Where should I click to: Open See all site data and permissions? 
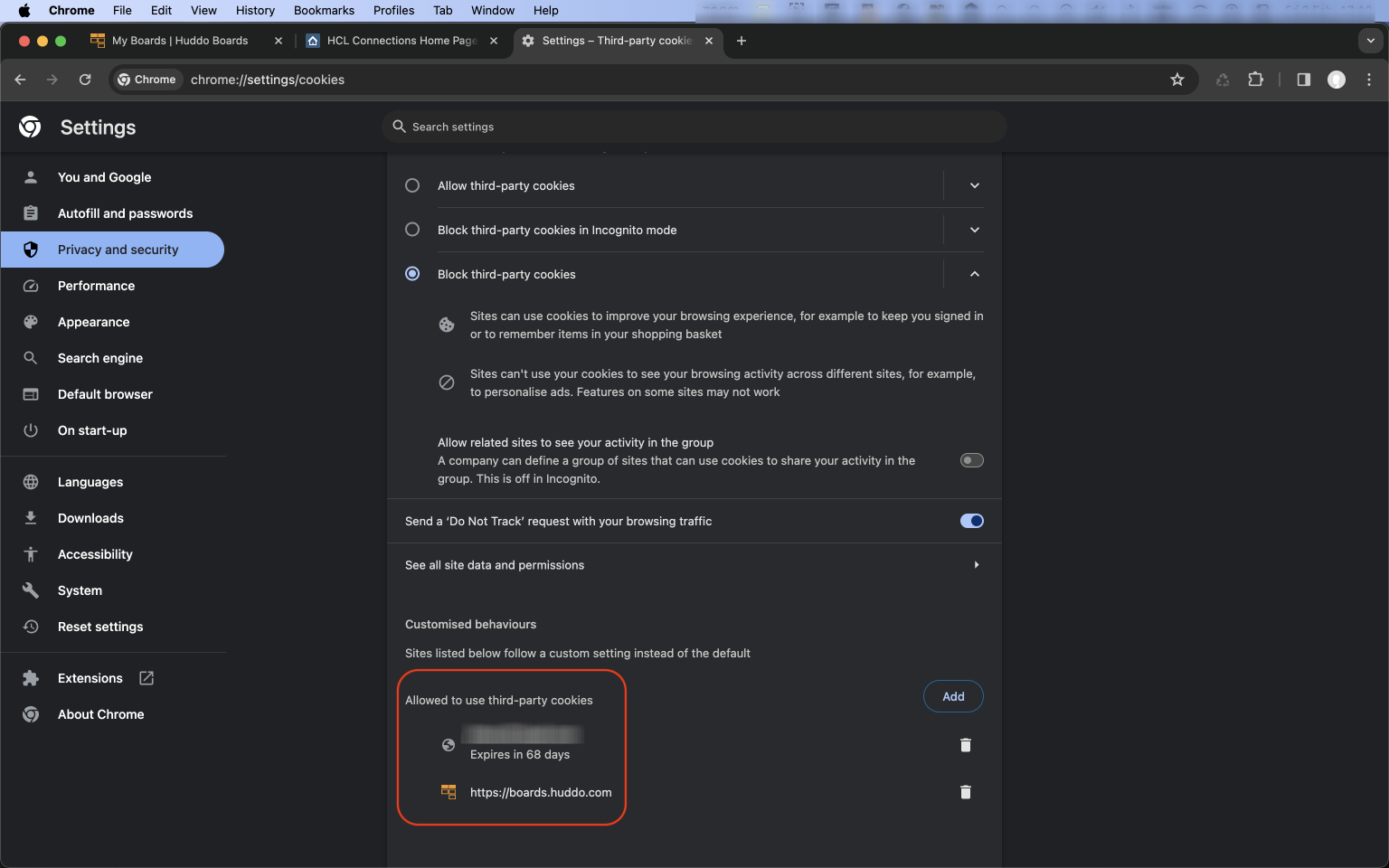click(694, 565)
